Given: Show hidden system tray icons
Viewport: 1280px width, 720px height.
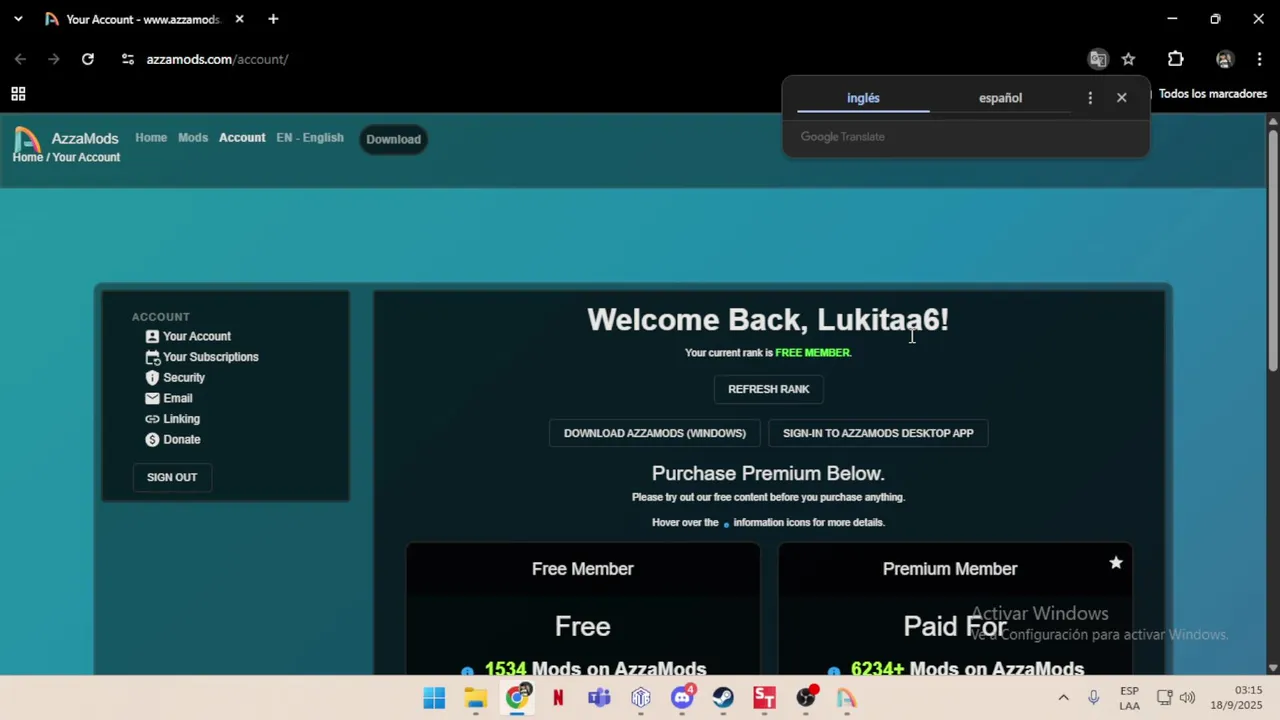Looking at the screenshot, I should [x=1063, y=698].
